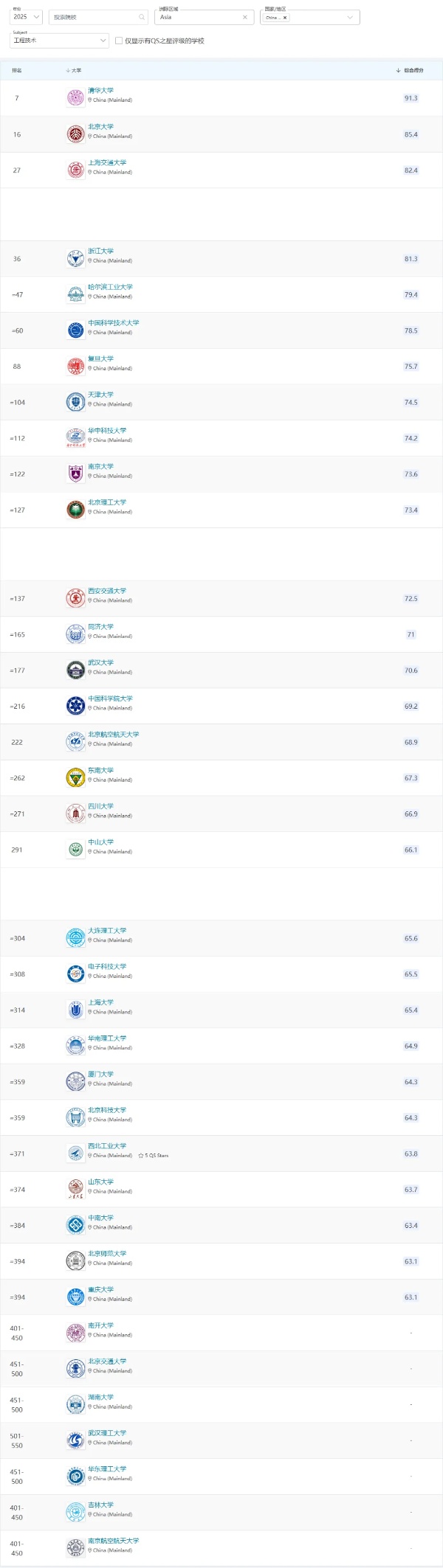Click the 搜索院校 search field
This screenshot has width=443, height=1568.
[x=92, y=17]
